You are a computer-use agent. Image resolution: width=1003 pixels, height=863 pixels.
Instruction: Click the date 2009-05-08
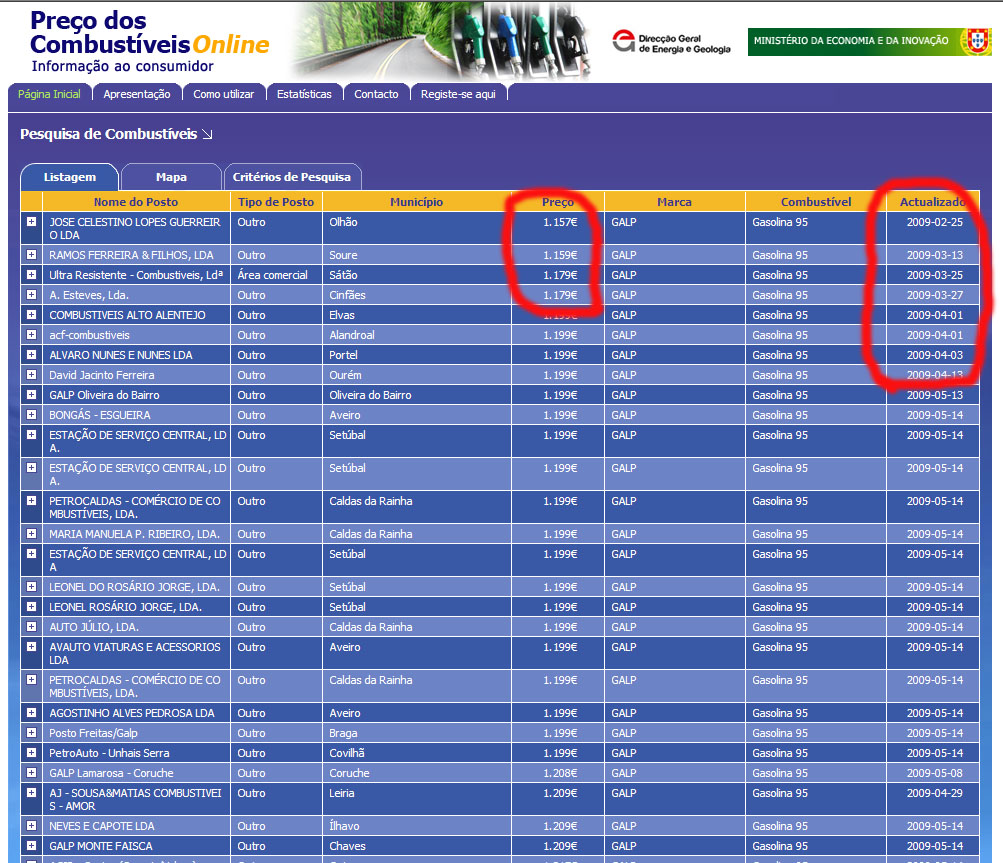pos(935,773)
